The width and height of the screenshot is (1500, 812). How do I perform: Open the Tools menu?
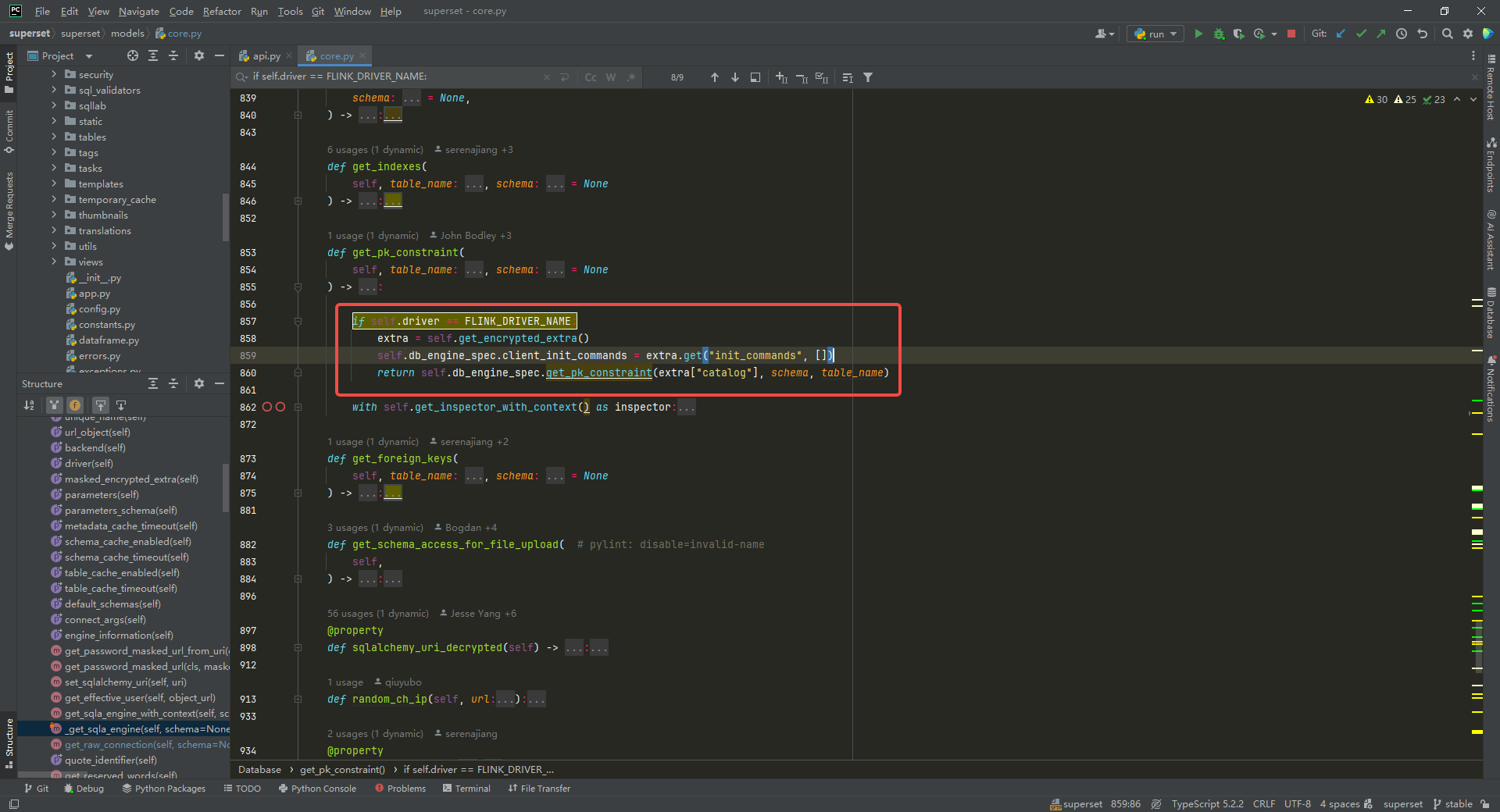(290, 11)
